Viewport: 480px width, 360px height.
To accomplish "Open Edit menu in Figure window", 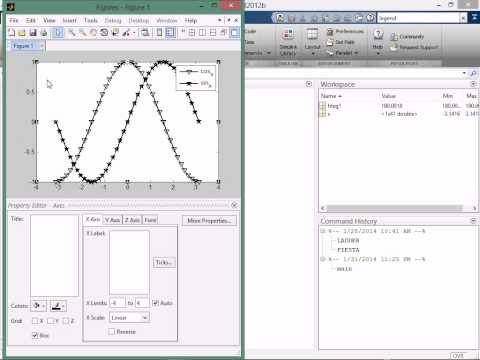I will click(x=31, y=20).
